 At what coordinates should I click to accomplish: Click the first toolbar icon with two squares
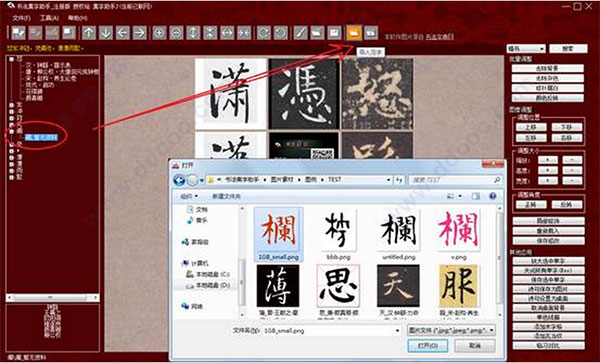click(x=18, y=33)
